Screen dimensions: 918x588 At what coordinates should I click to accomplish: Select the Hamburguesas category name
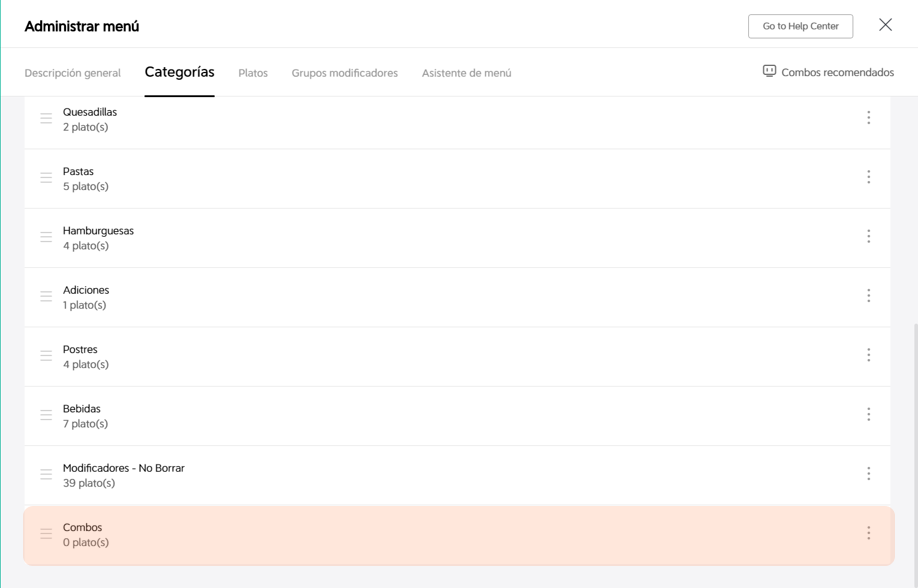pos(98,231)
